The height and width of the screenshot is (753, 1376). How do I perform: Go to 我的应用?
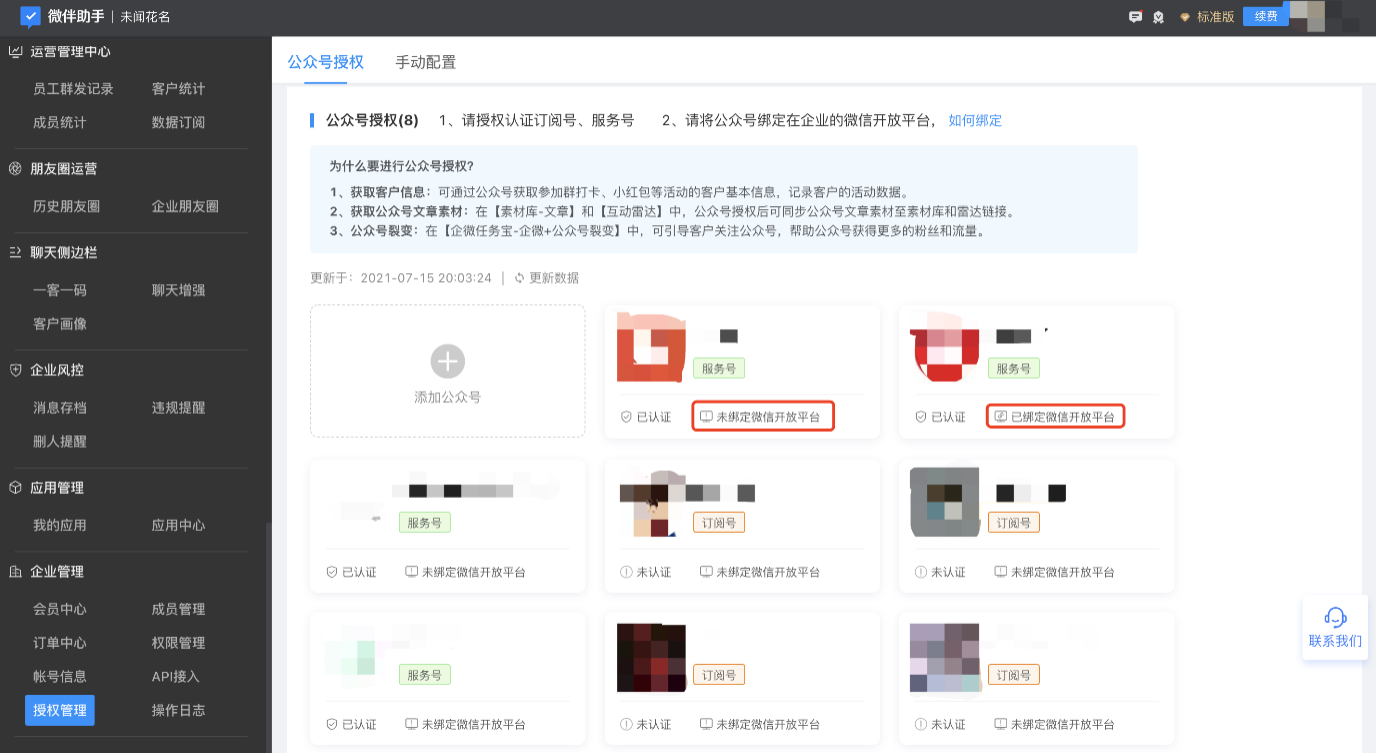(59, 526)
